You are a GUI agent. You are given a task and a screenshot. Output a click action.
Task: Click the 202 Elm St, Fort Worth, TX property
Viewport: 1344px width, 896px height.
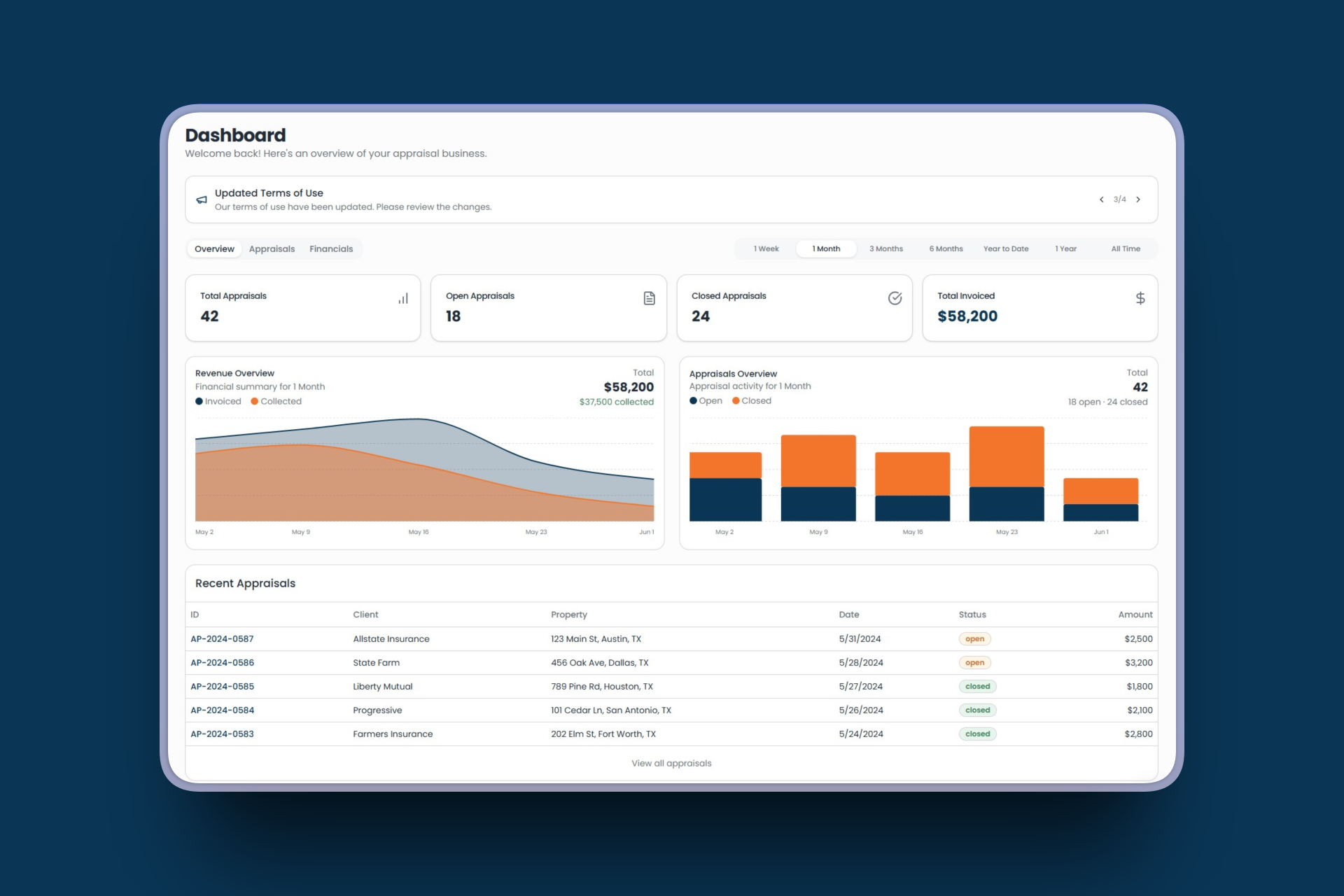603,734
